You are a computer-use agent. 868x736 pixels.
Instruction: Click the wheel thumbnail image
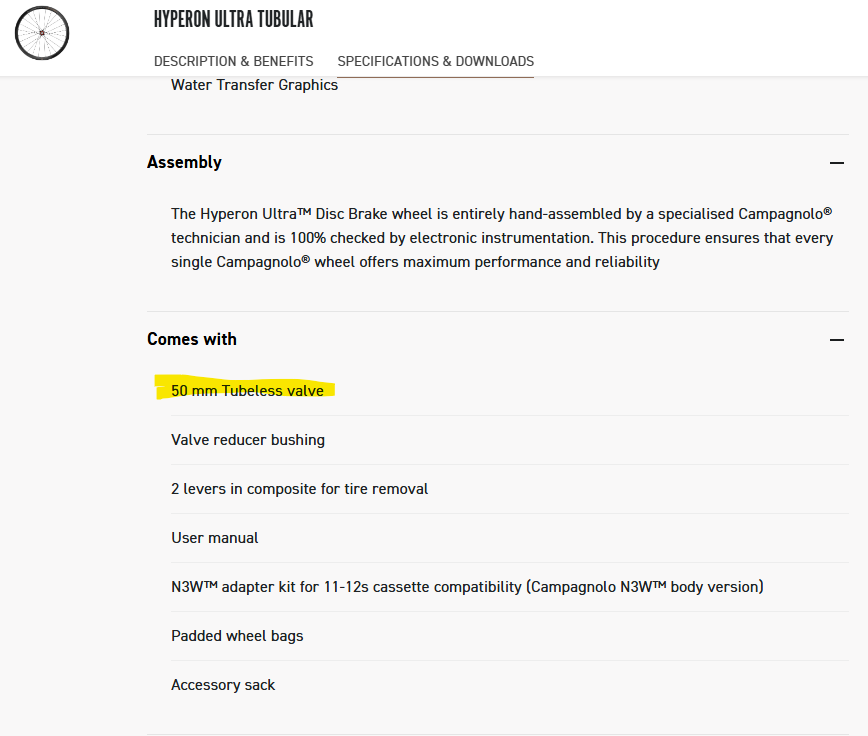coord(42,32)
